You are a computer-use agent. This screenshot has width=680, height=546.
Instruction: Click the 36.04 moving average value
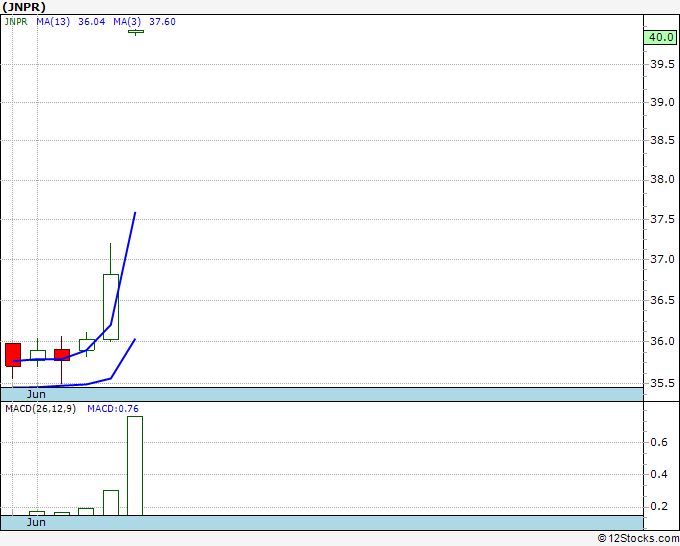point(92,22)
